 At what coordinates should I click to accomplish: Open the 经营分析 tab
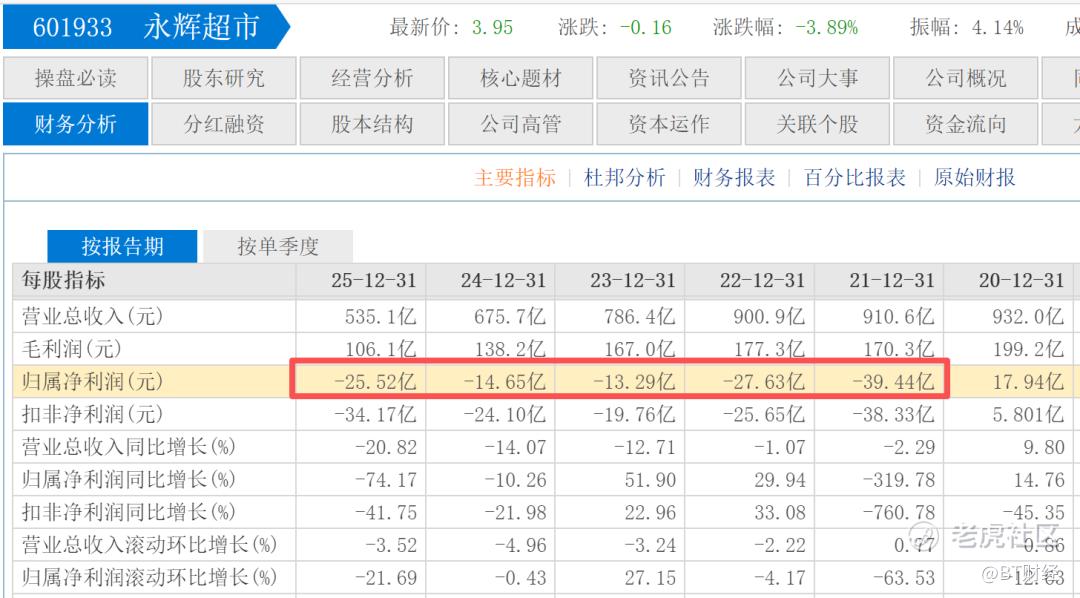click(372, 78)
